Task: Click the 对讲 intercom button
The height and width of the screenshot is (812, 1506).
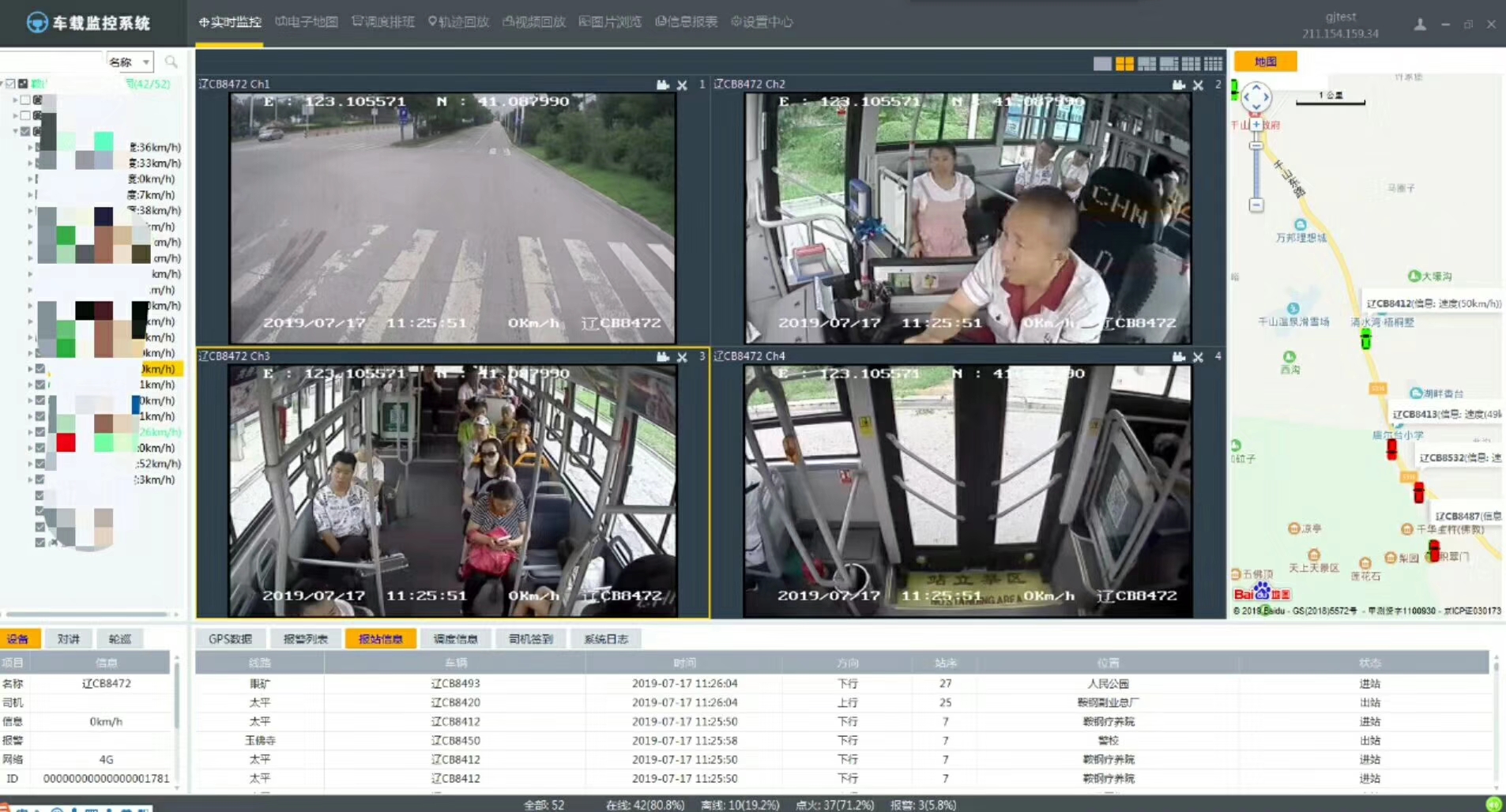Action: (x=69, y=639)
